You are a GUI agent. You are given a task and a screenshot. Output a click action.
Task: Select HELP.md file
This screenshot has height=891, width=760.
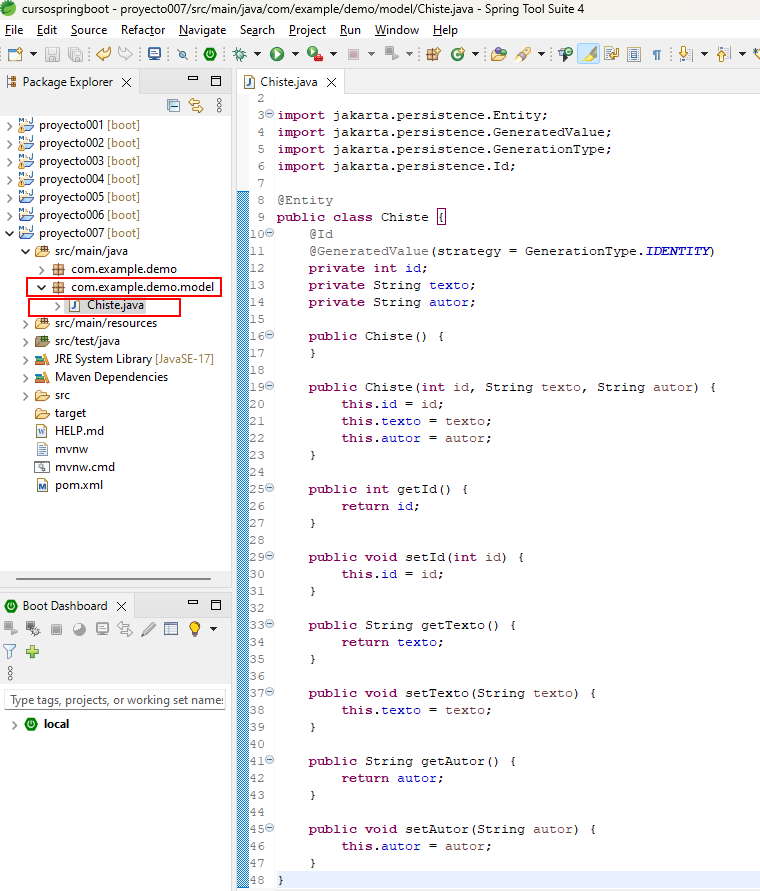tap(79, 431)
